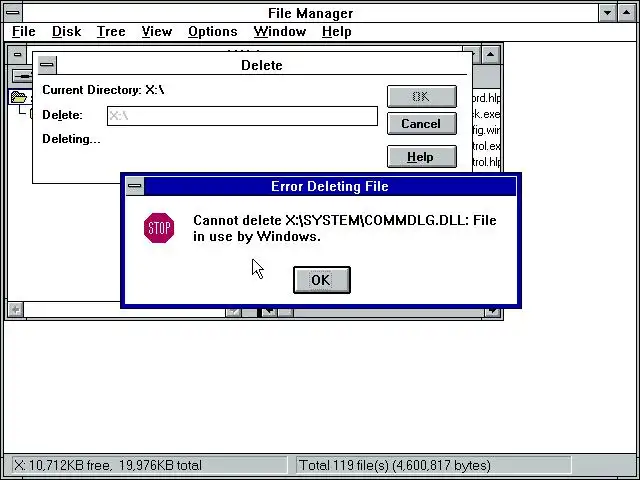Click the STOP sign icon in the error dialog
The width and height of the screenshot is (640, 480).
159,228
